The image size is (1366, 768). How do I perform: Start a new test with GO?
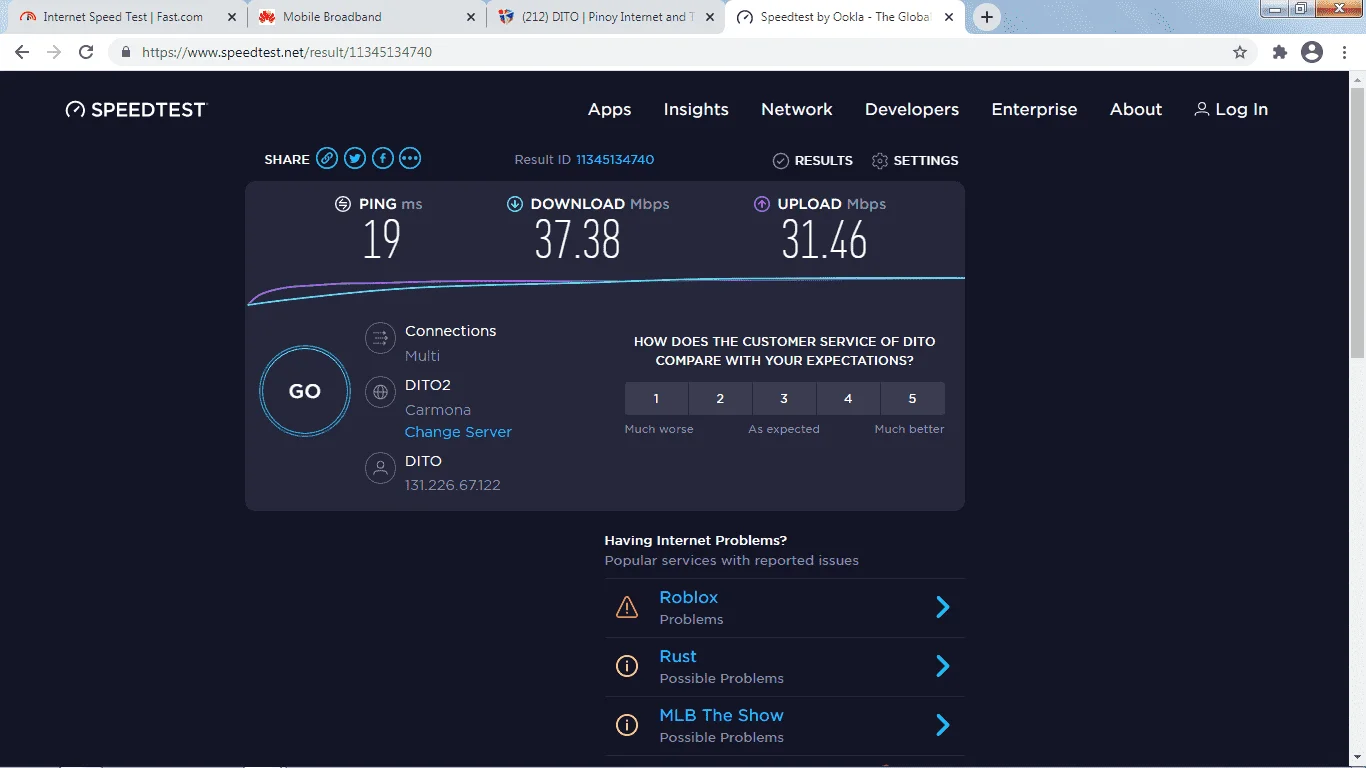(305, 391)
